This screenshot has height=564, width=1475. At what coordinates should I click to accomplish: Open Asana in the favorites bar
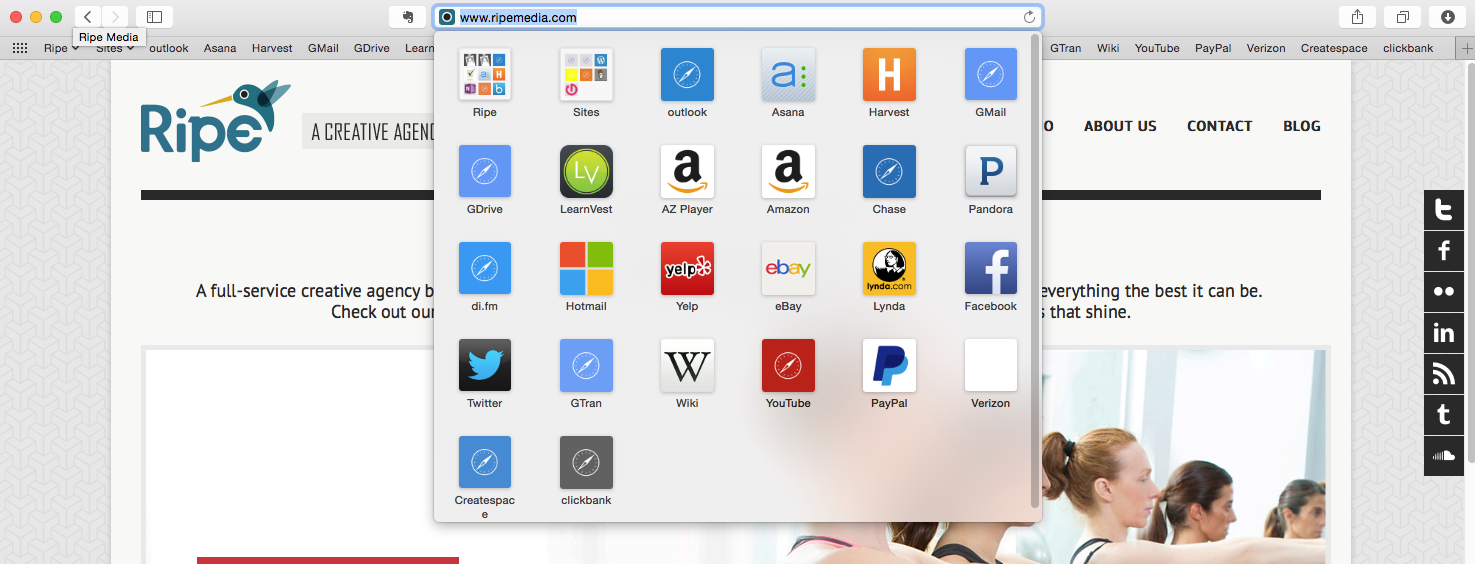[x=220, y=48]
